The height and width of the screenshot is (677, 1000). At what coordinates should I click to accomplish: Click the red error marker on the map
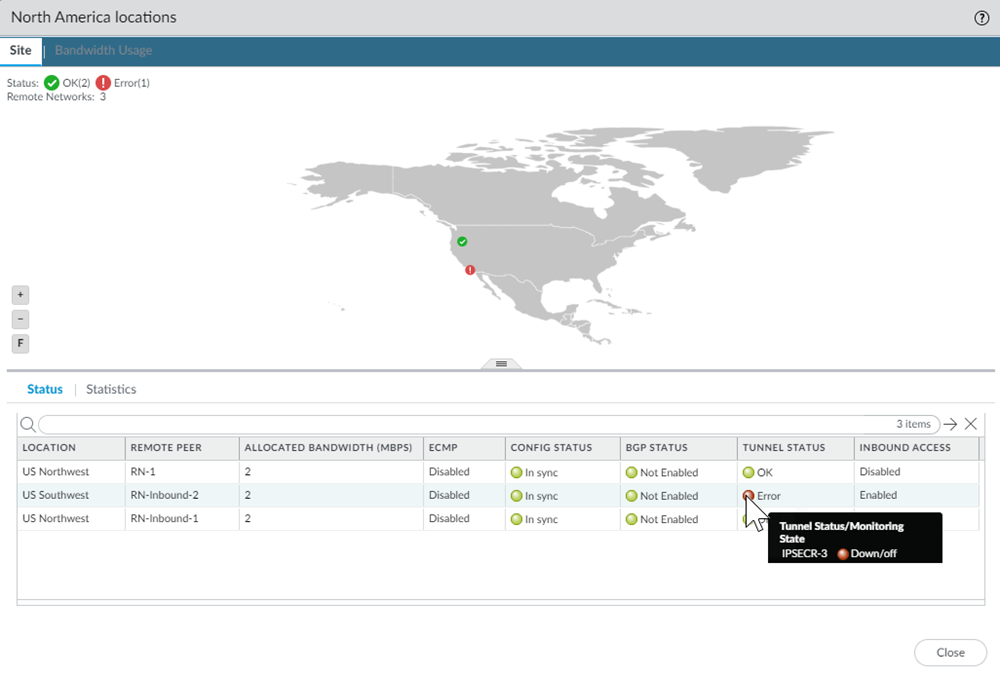tap(468, 269)
